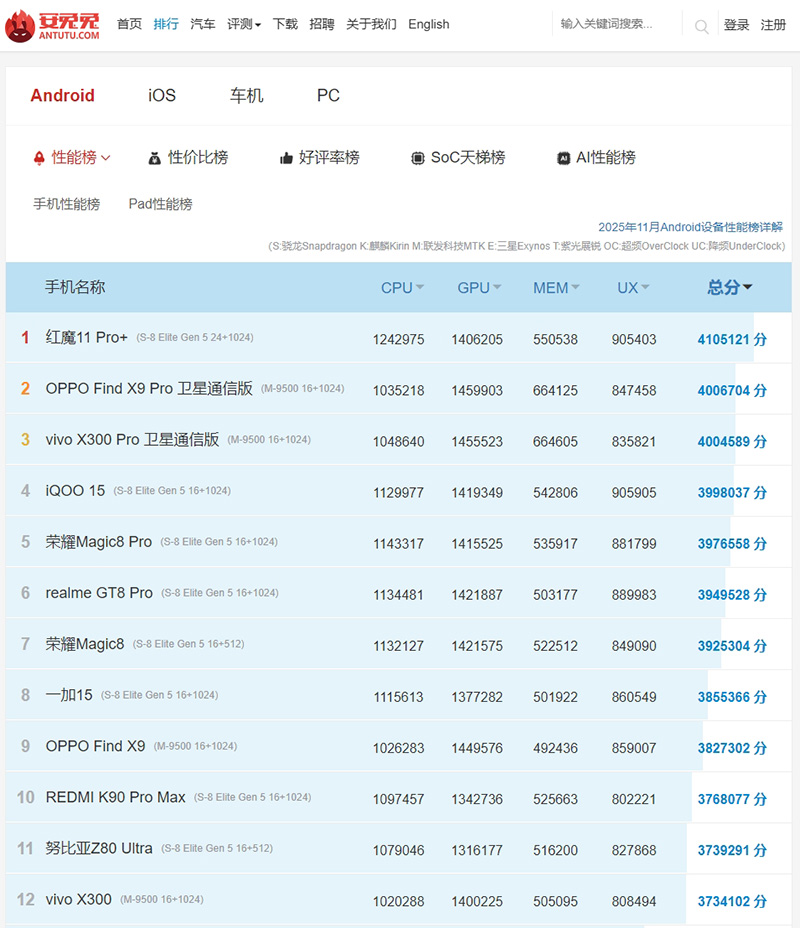Image resolution: width=800 pixels, height=928 pixels.
Task: Open 红魔11 Pro+ ranking entry
Action: point(87,338)
